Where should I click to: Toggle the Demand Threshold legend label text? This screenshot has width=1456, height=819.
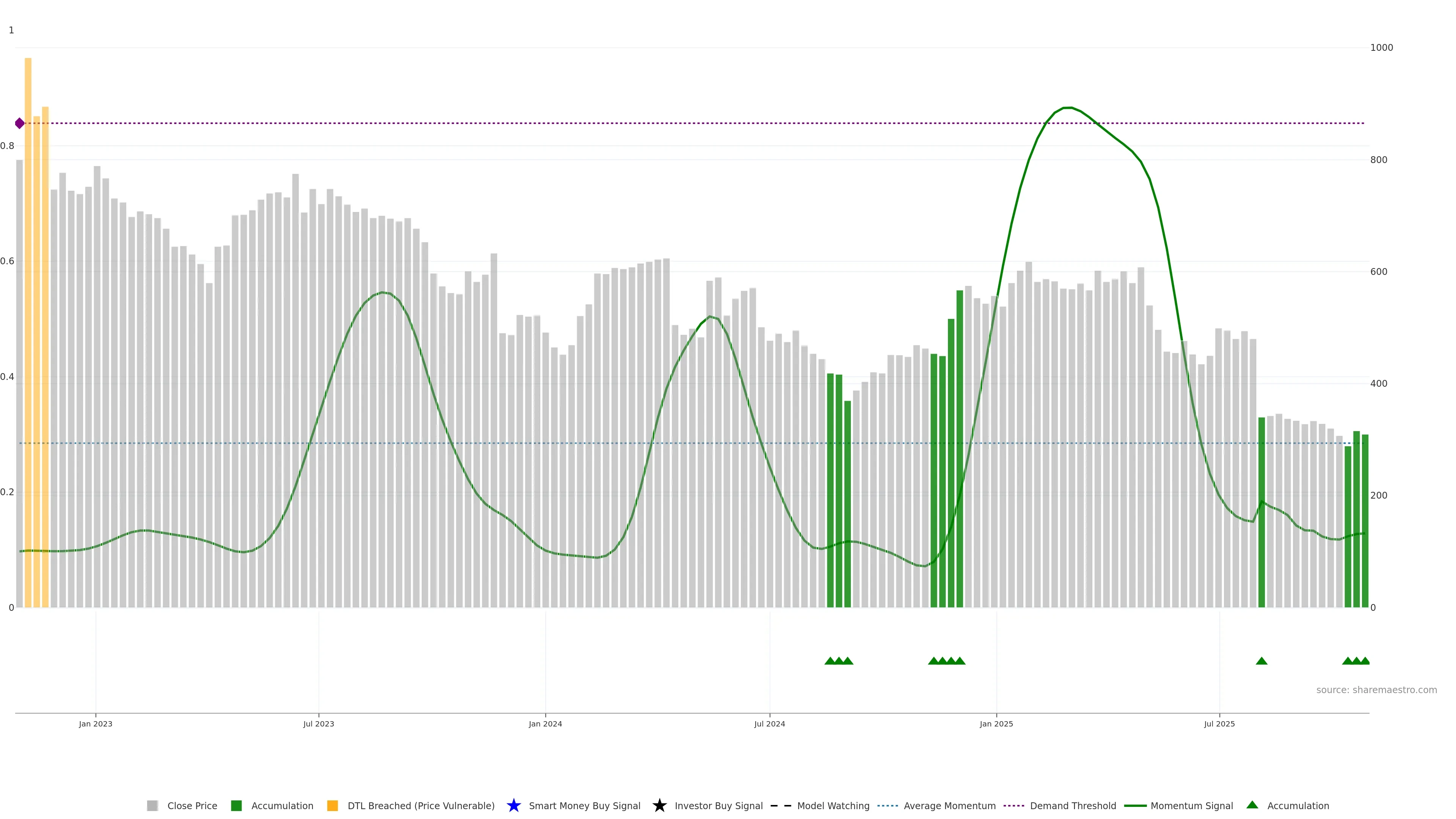(x=1073, y=805)
